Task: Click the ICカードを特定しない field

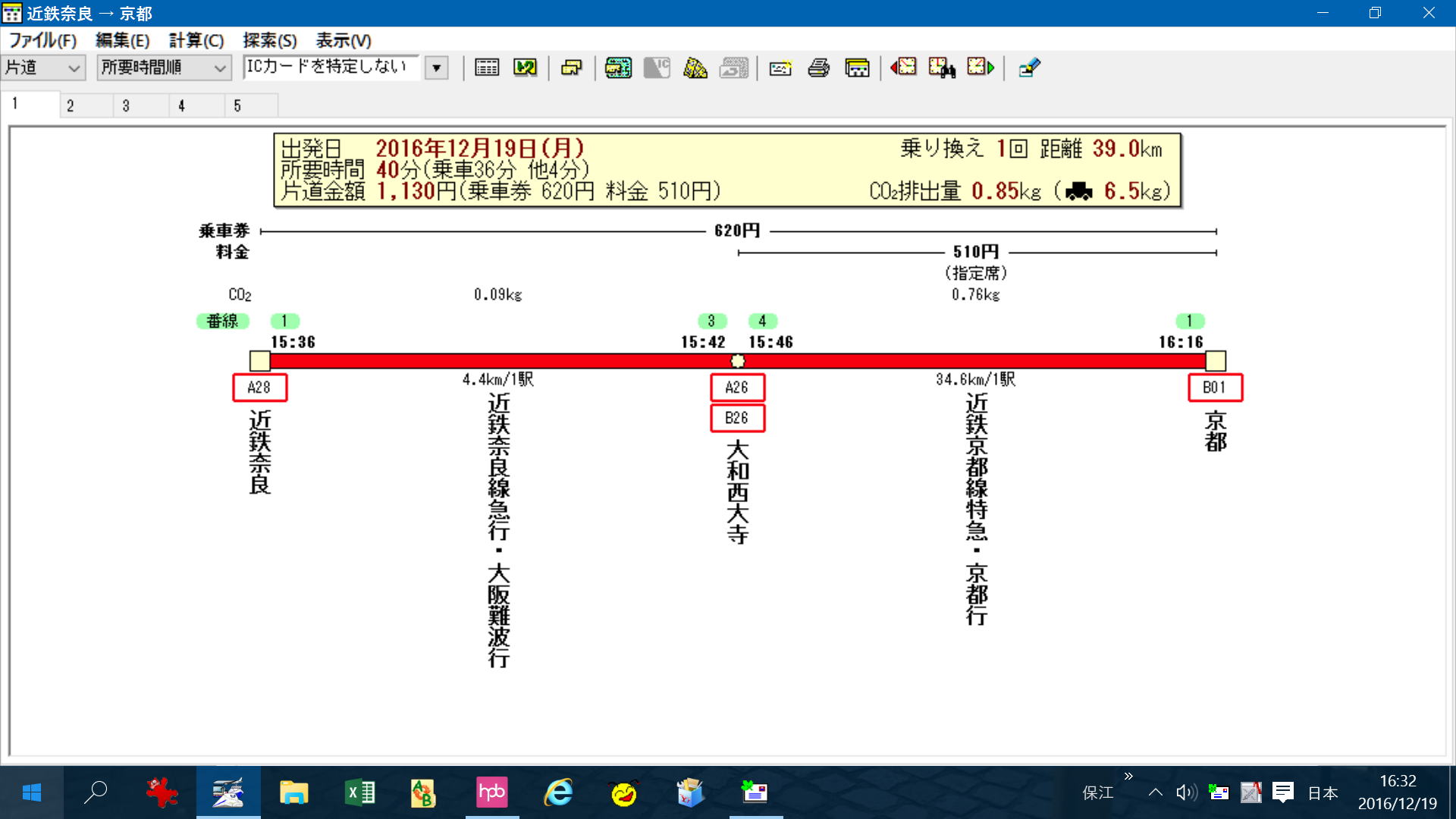Action: coord(332,67)
